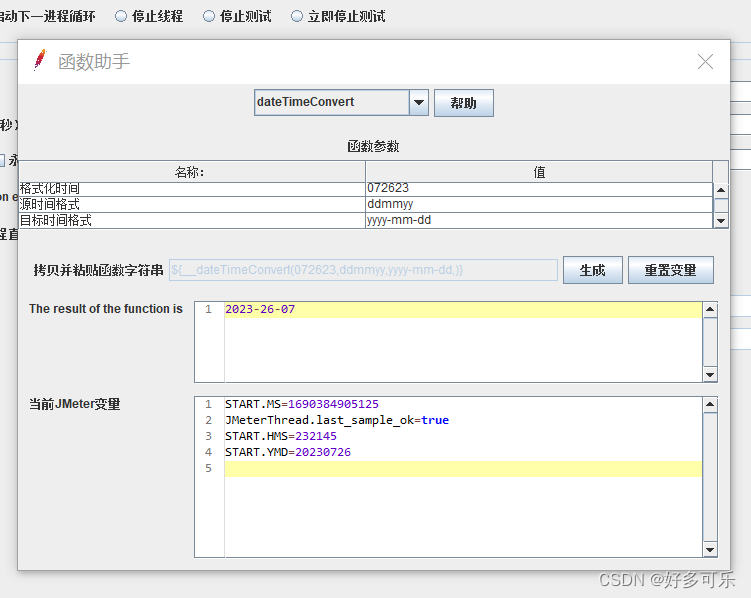Click the JMeterThread.last_sample_ok=true line

tap(337, 420)
